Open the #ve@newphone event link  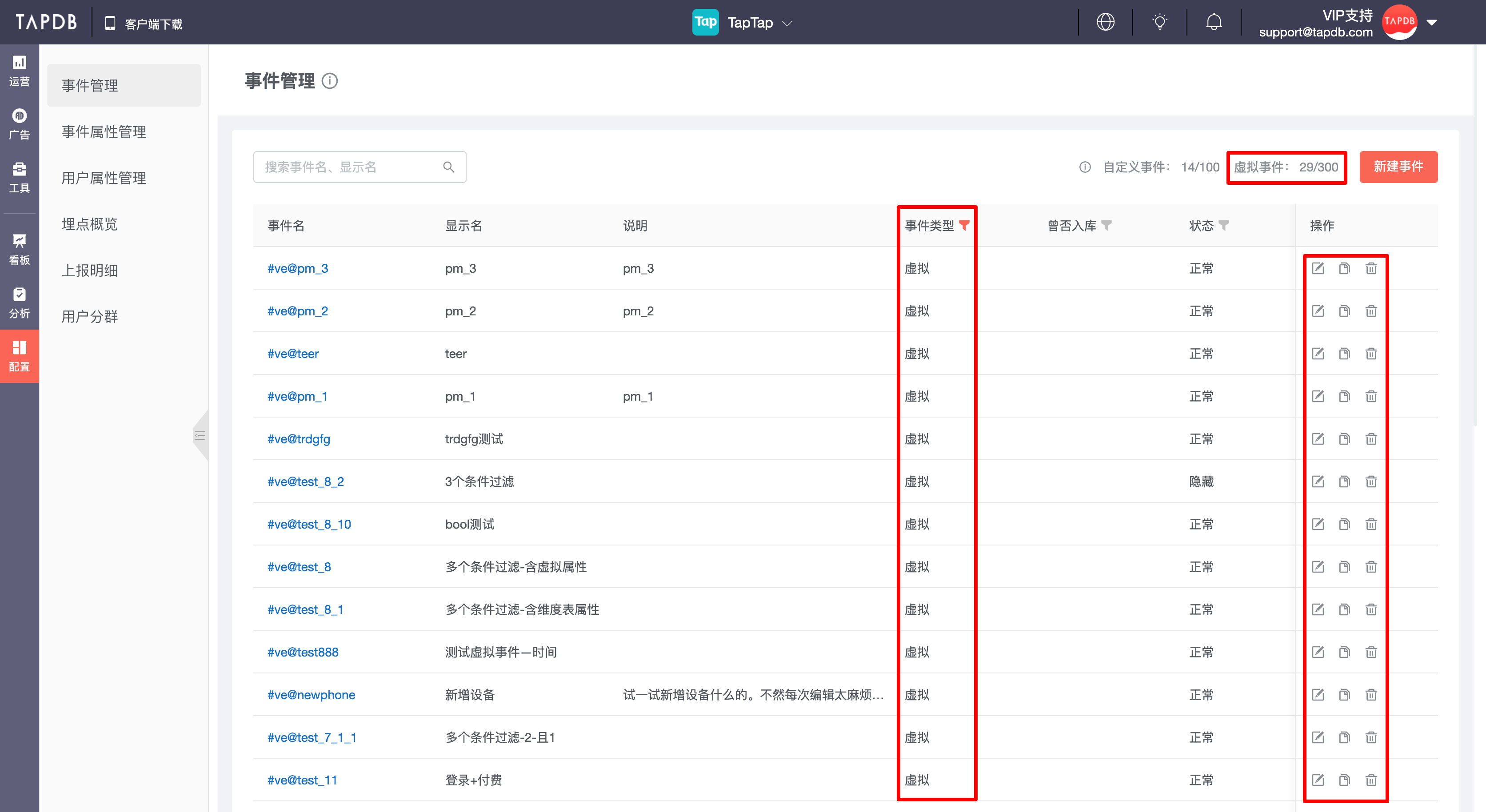[311, 695]
